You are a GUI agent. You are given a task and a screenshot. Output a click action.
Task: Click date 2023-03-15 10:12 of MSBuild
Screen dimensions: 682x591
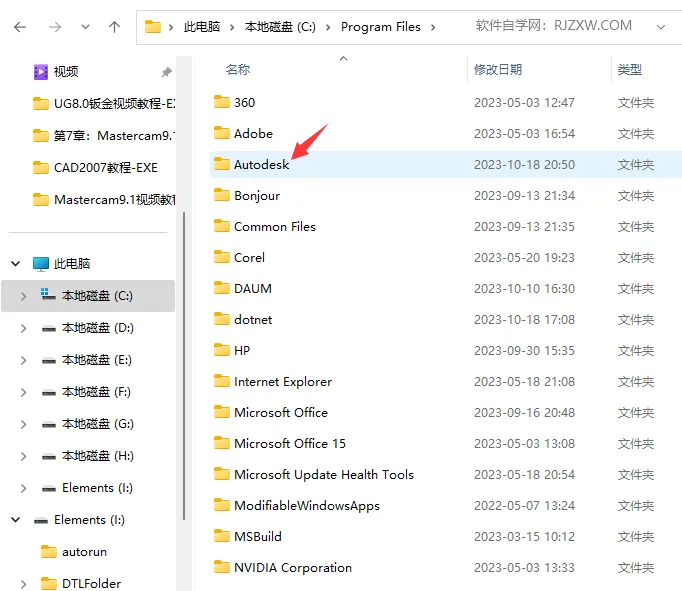[x=525, y=537]
